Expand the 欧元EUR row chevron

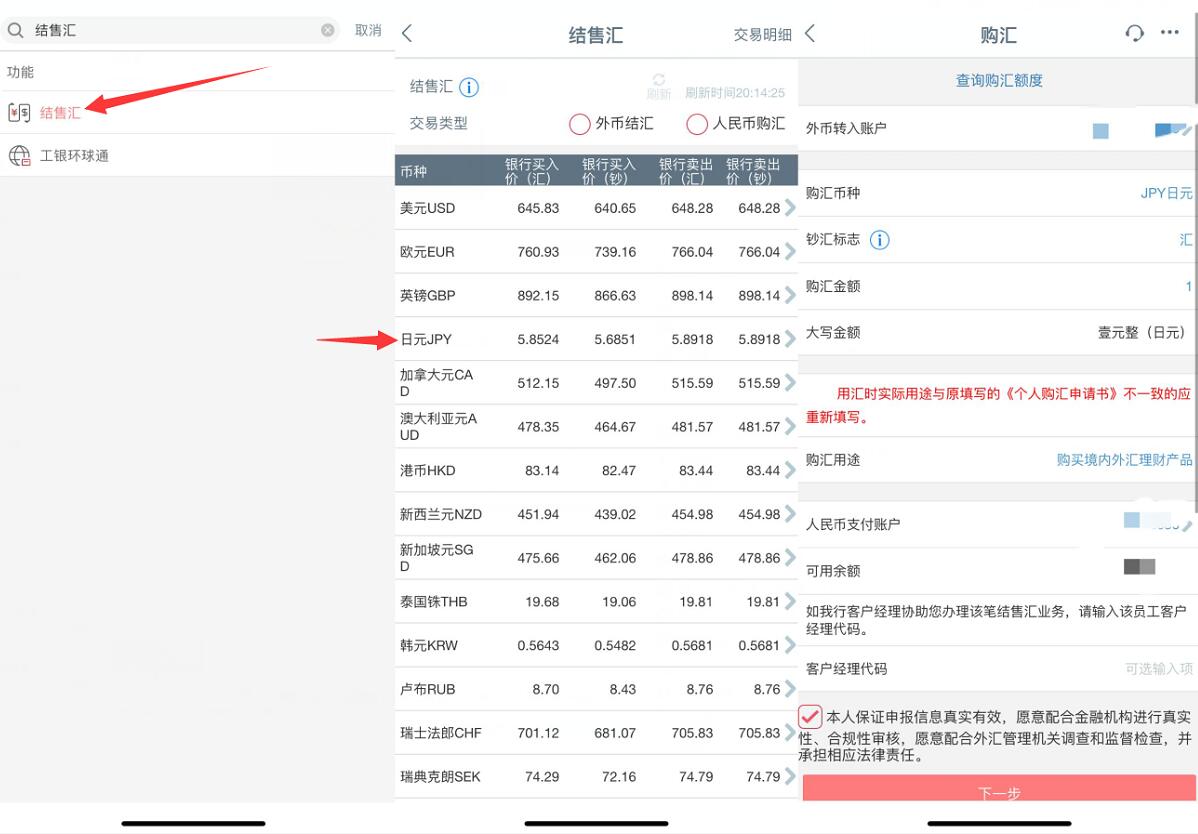coord(789,251)
